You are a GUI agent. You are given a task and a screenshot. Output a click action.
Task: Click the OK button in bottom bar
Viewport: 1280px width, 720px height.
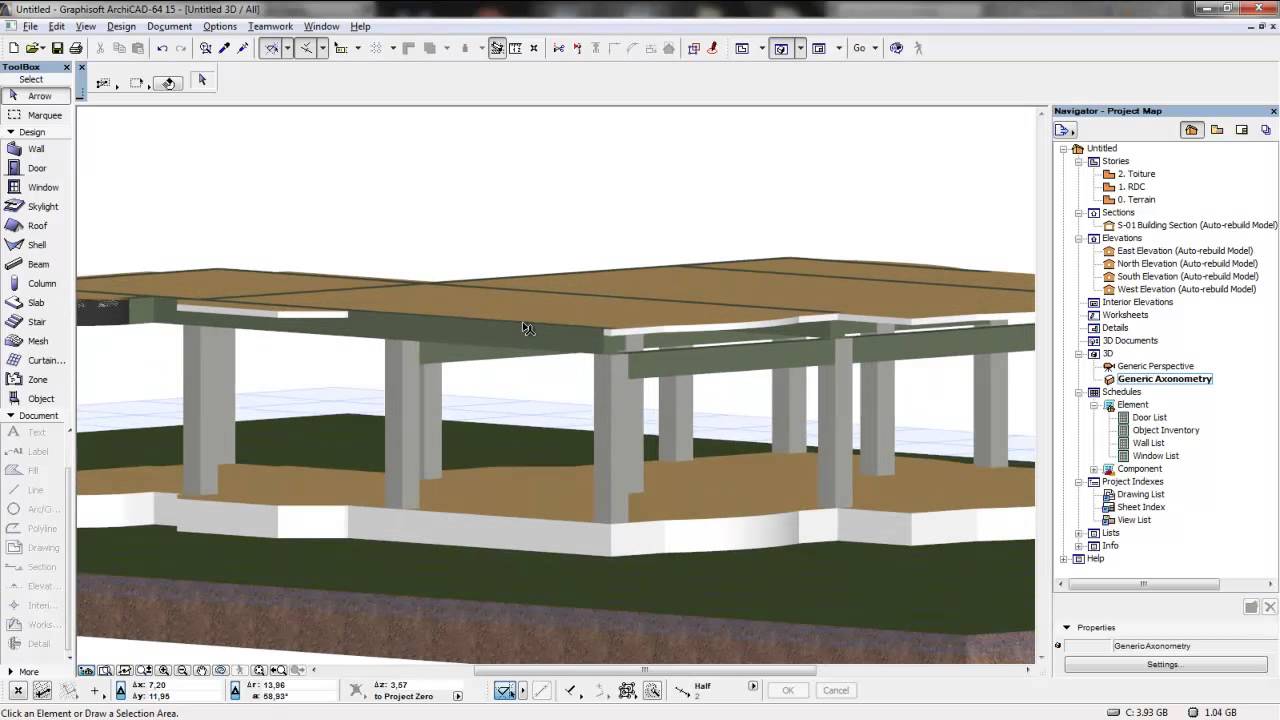[788, 690]
